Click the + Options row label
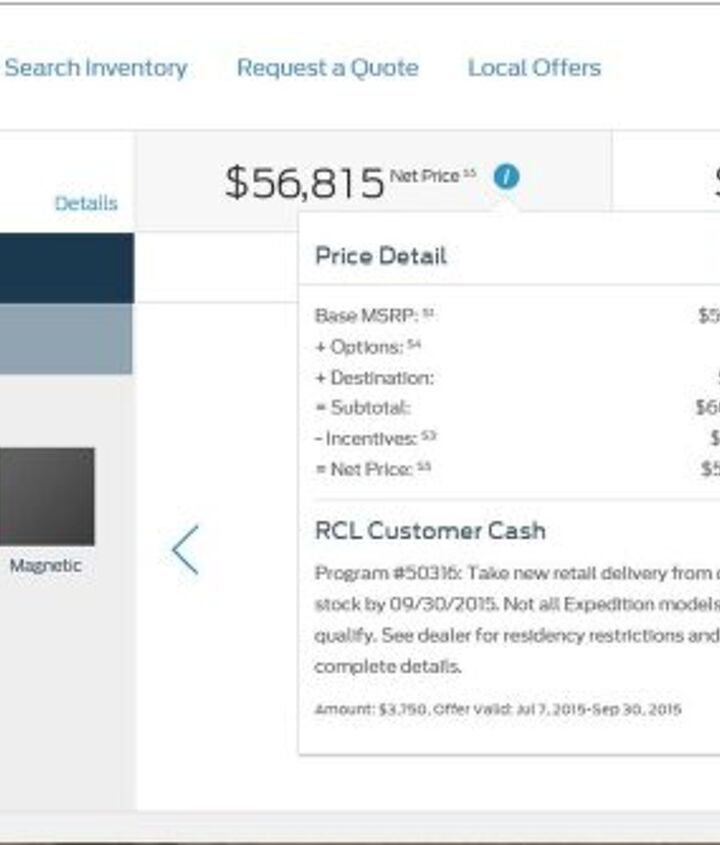The image size is (720, 845). coord(361,347)
